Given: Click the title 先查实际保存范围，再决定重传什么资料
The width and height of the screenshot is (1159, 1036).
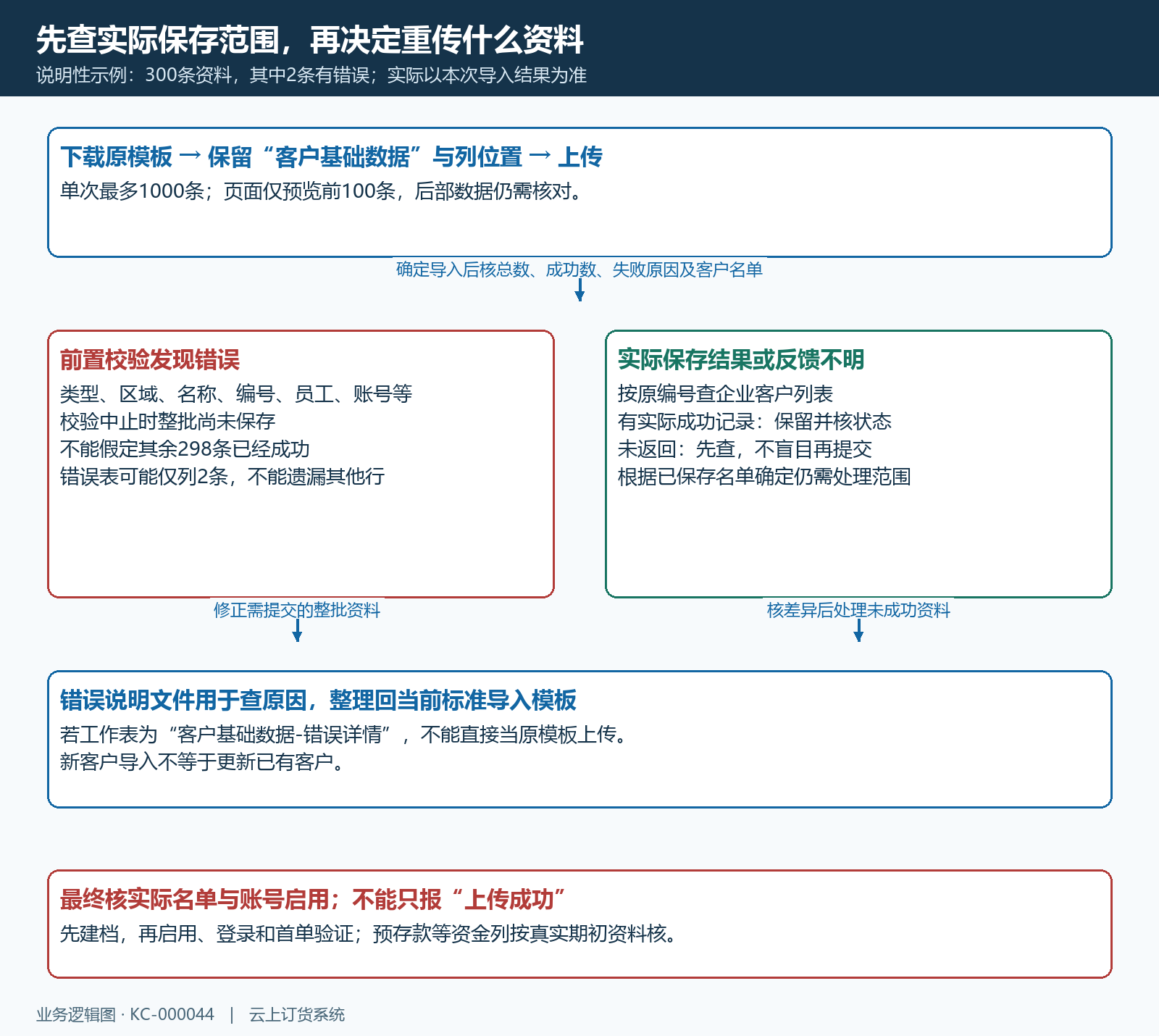Looking at the screenshot, I should [310, 40].
